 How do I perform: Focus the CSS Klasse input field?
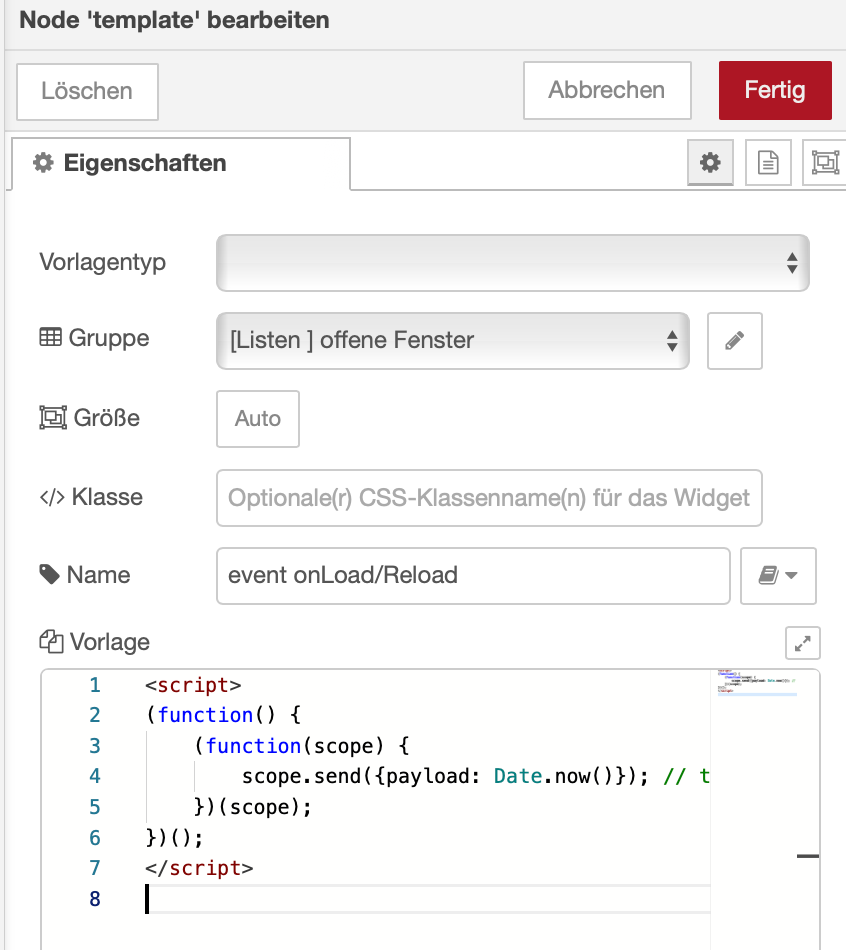(489, 497)
